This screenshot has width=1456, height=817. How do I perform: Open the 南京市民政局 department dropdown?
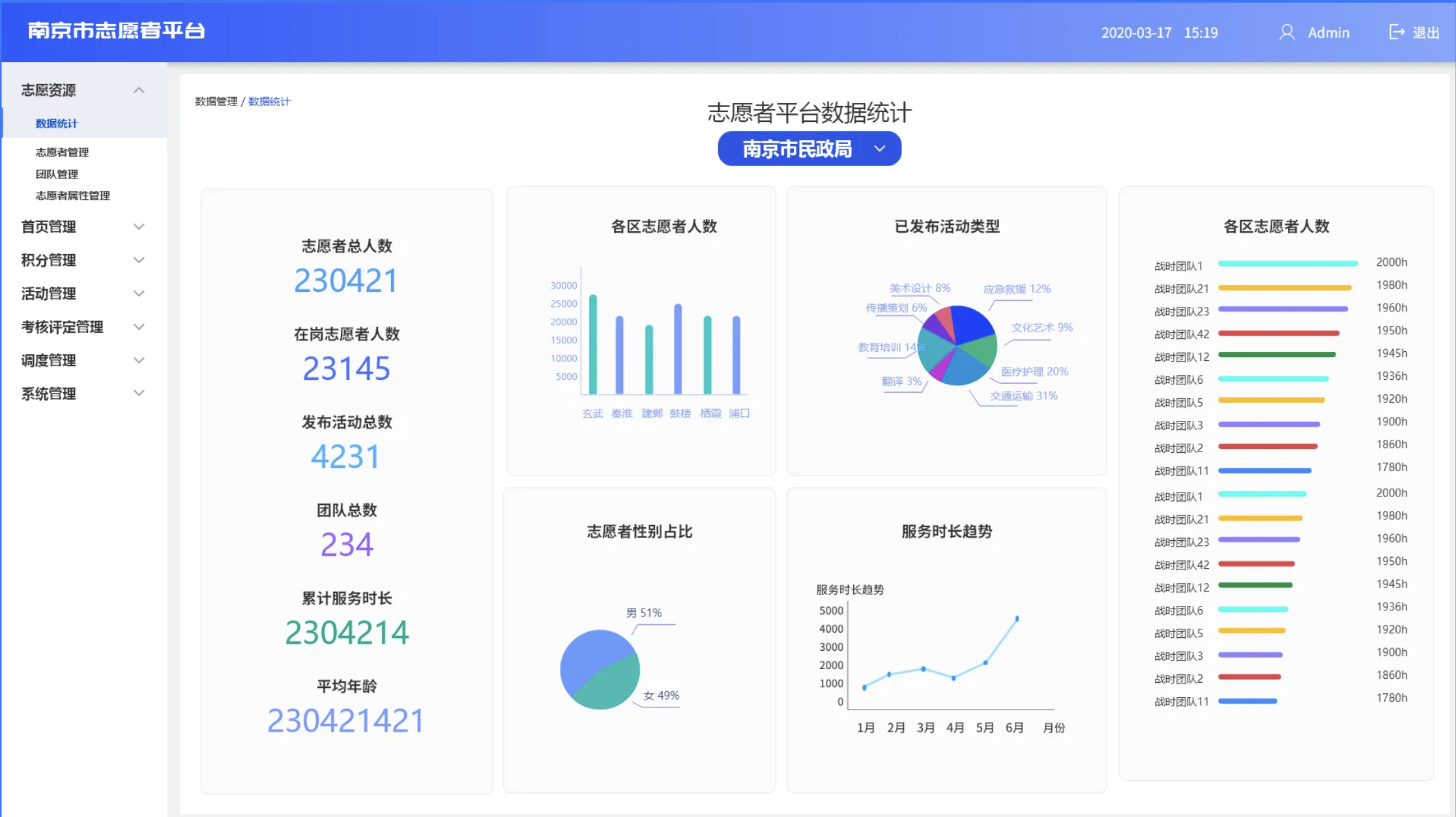pyautogui.click(x=809, y=149)
